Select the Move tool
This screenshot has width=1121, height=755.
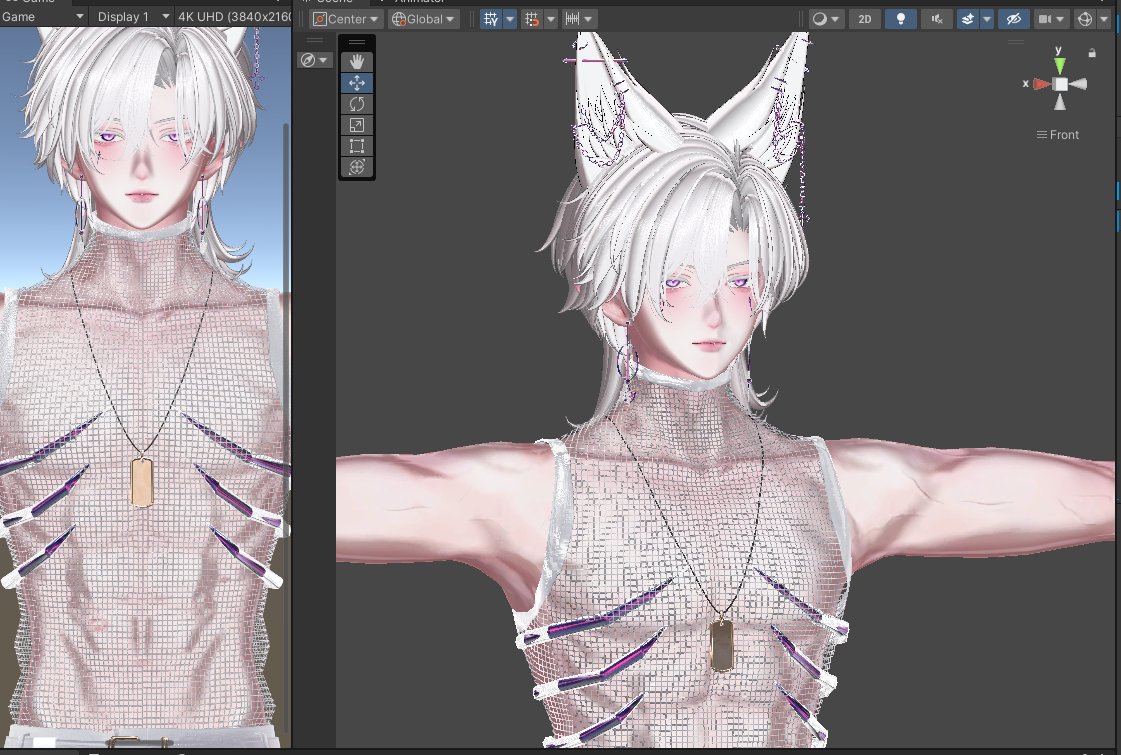(x=357, y=83)
